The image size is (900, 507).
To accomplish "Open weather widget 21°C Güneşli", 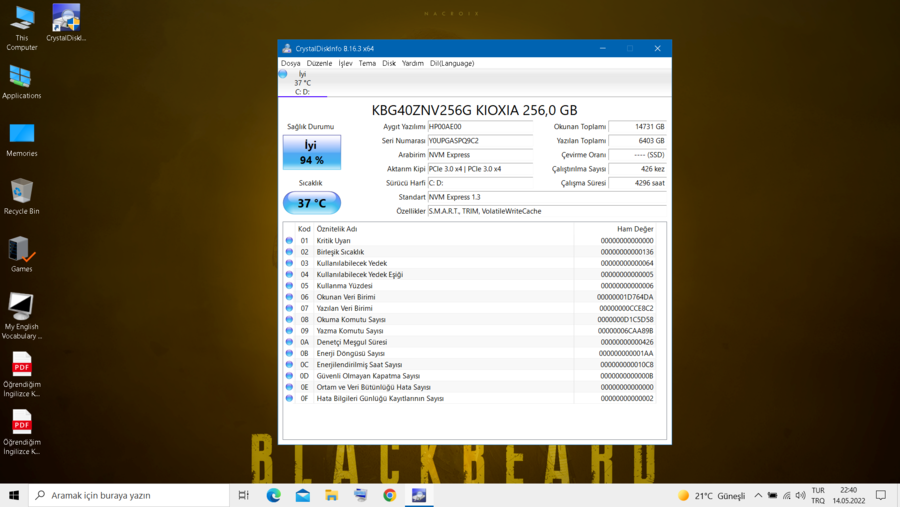I will point(712,495).
